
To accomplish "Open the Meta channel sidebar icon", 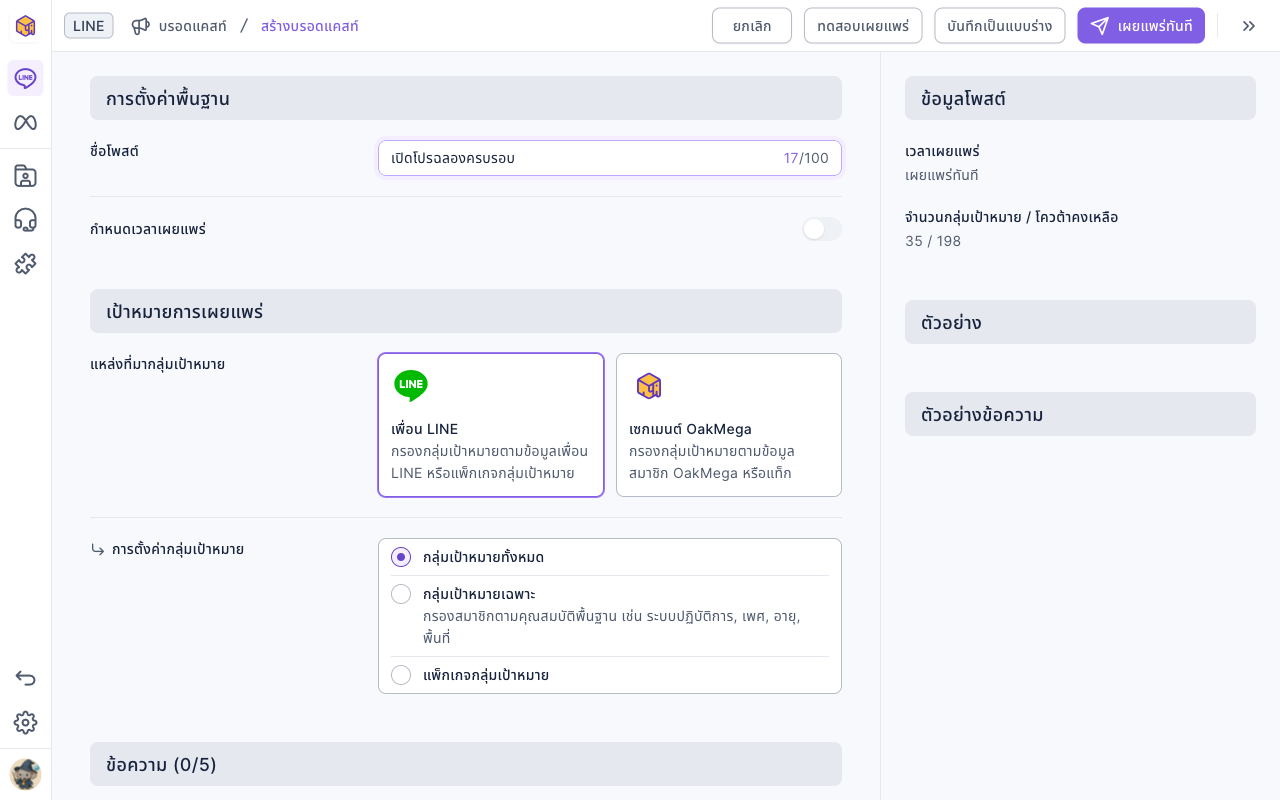I will coord(25,123).
